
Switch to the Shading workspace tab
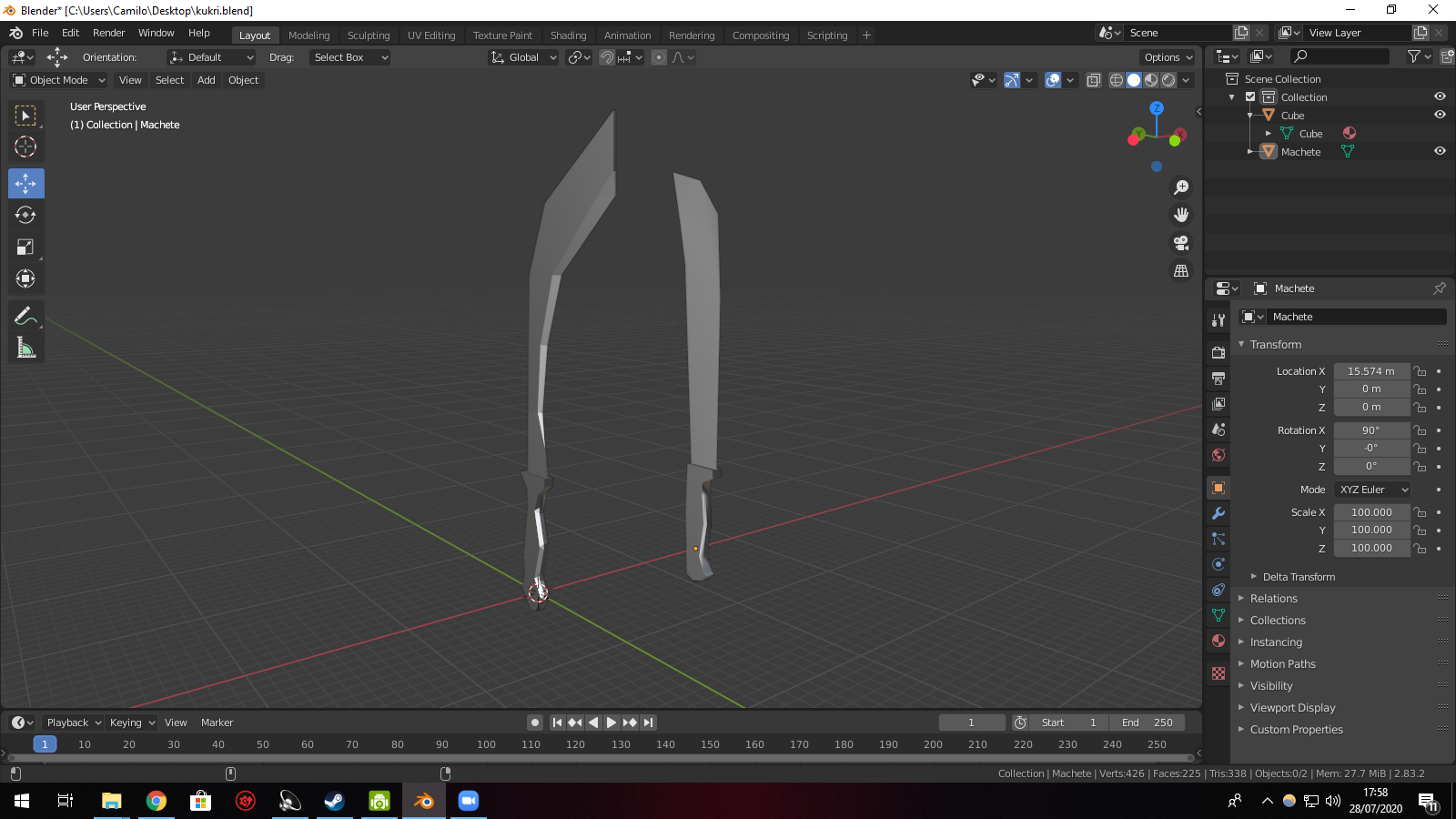click(x=568, y=35)
